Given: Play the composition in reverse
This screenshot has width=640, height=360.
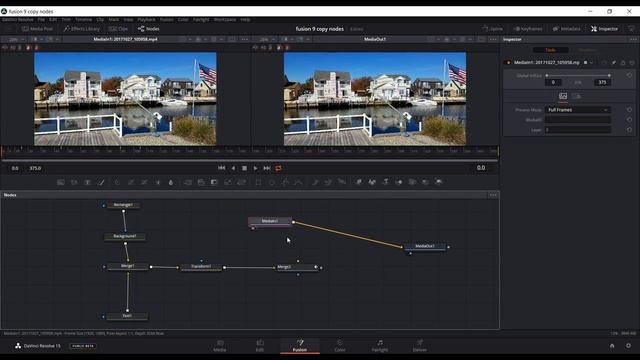Looking at the screenshot, I should [x=233, y=168].
